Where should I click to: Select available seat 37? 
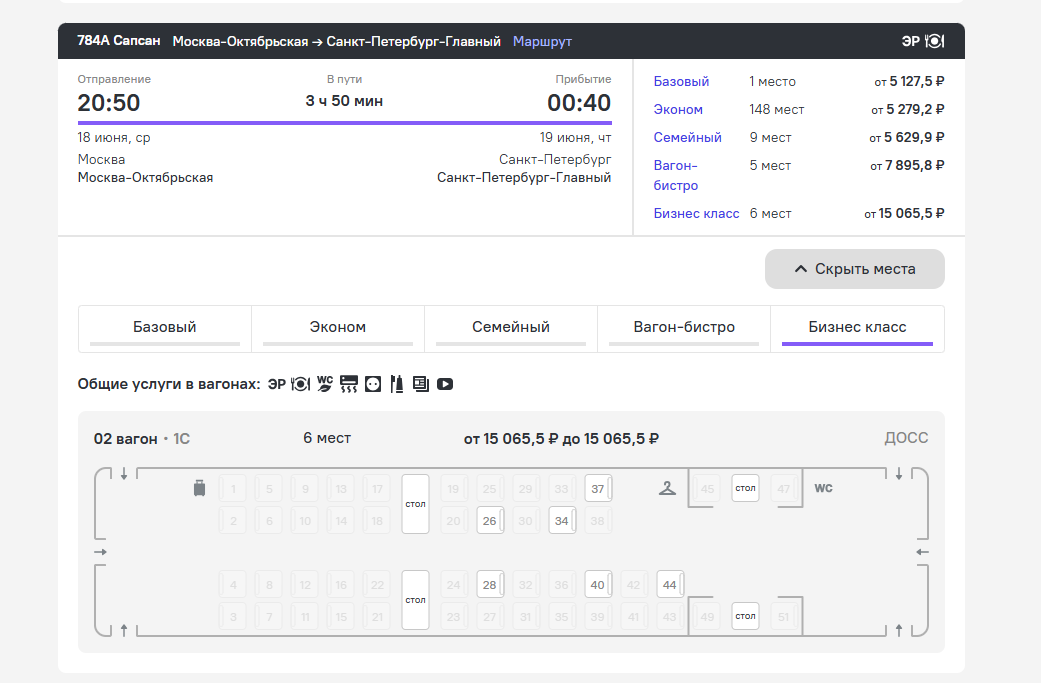598,489
